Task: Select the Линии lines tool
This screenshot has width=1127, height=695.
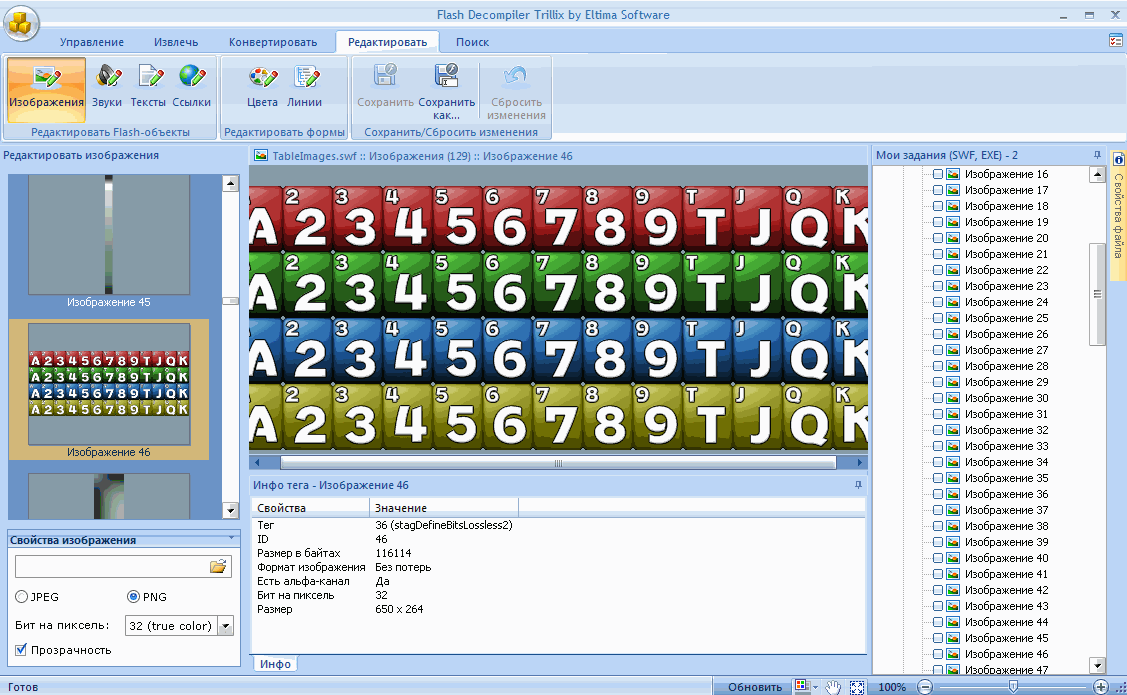Action: click(304, 86)
